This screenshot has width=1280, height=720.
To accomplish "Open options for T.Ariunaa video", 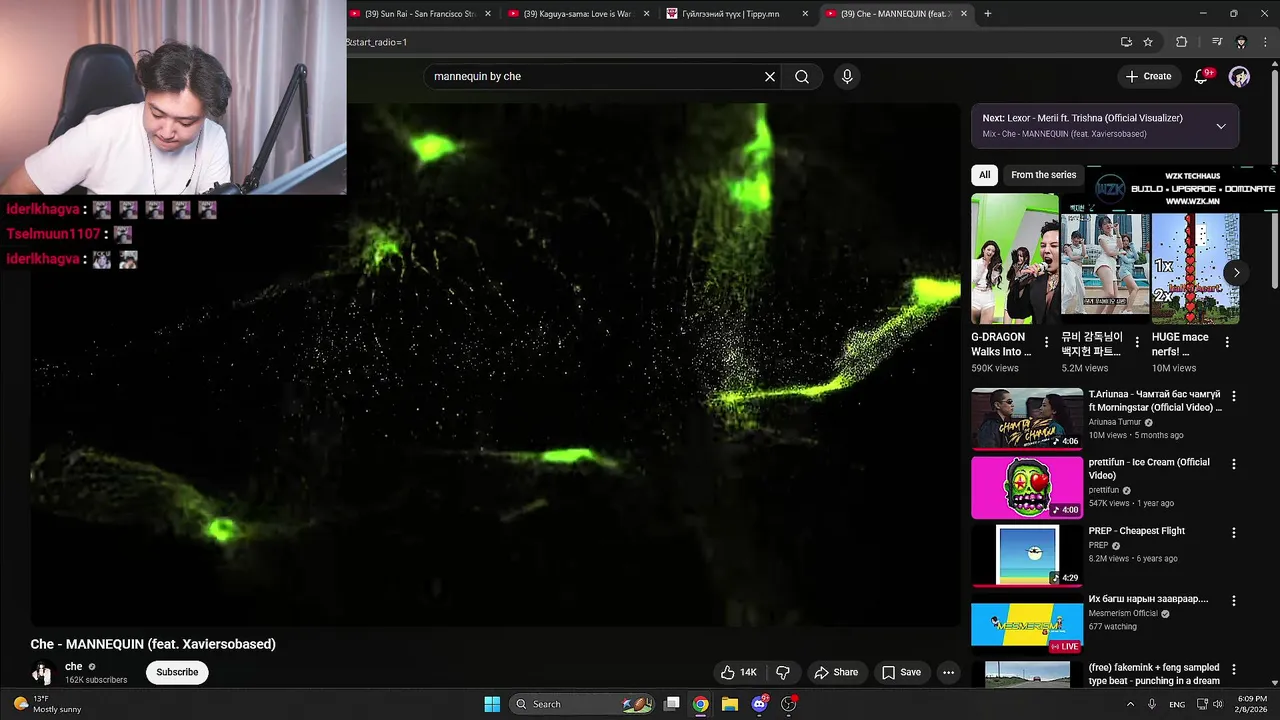I will pyautogui.click(x=1233, y=396).
